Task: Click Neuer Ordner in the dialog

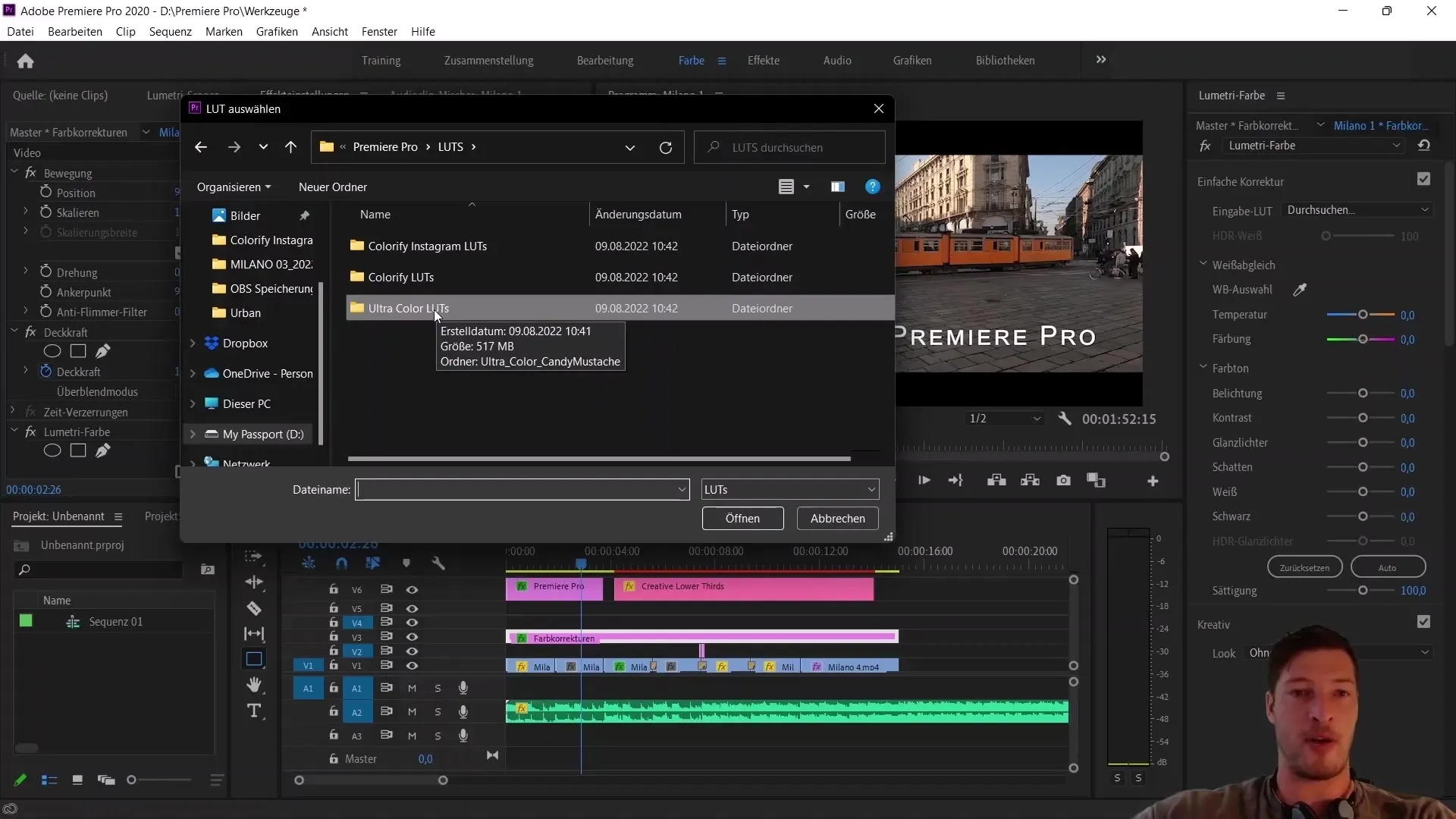Action: point(333,187)
